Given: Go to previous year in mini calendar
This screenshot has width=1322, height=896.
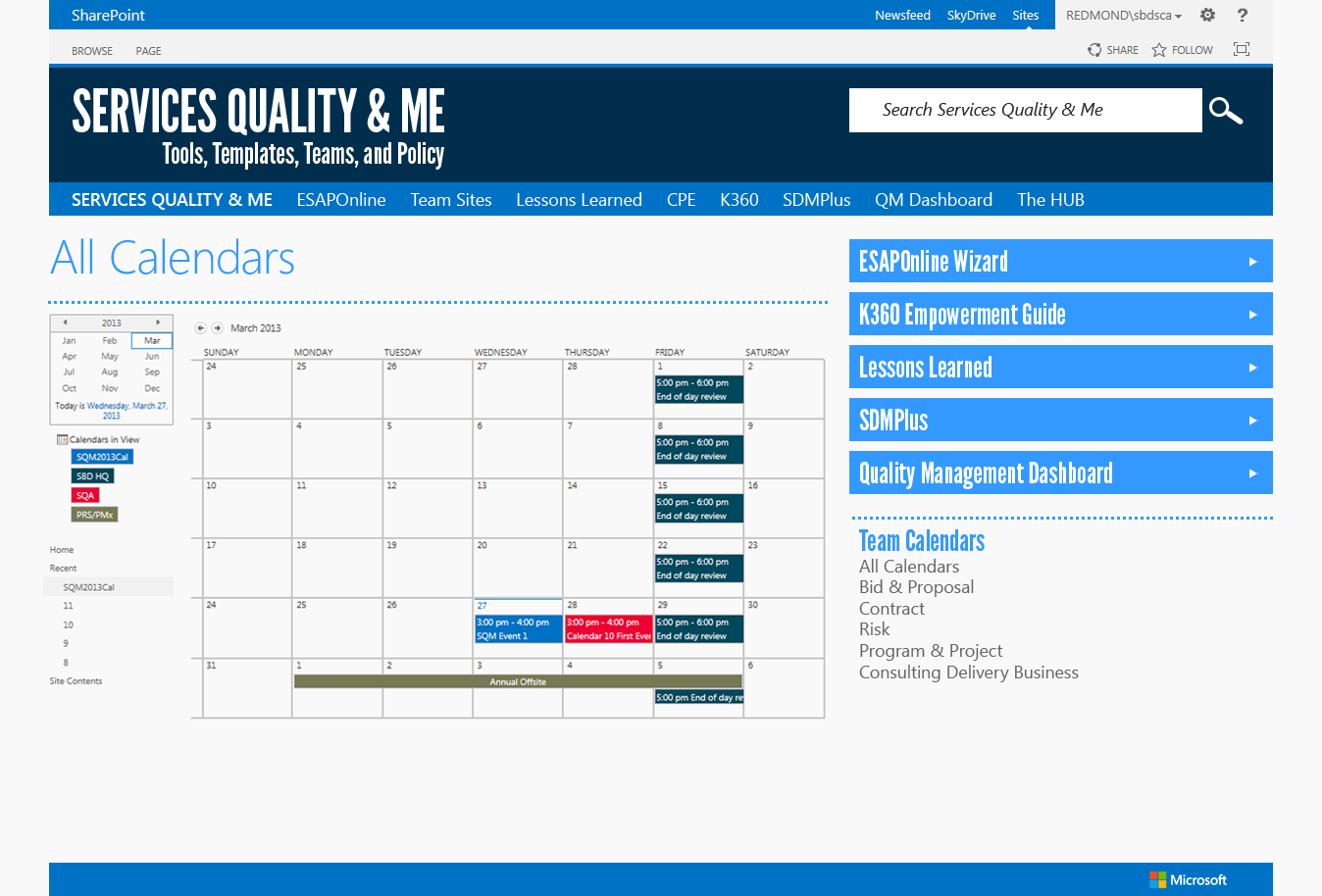Looking at the screenshot, I should point(65,323).
